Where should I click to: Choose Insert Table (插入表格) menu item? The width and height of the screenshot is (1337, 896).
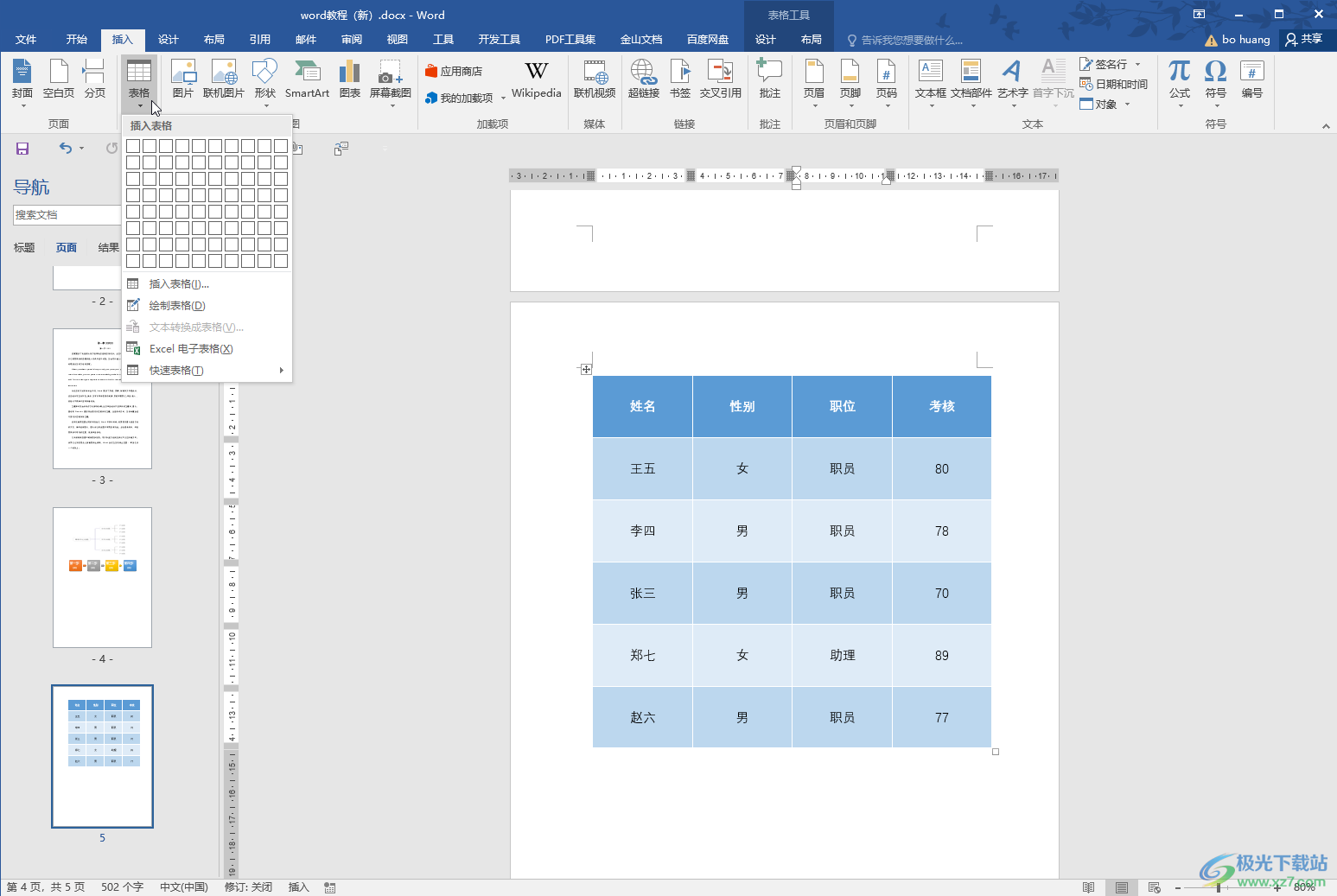207,284
